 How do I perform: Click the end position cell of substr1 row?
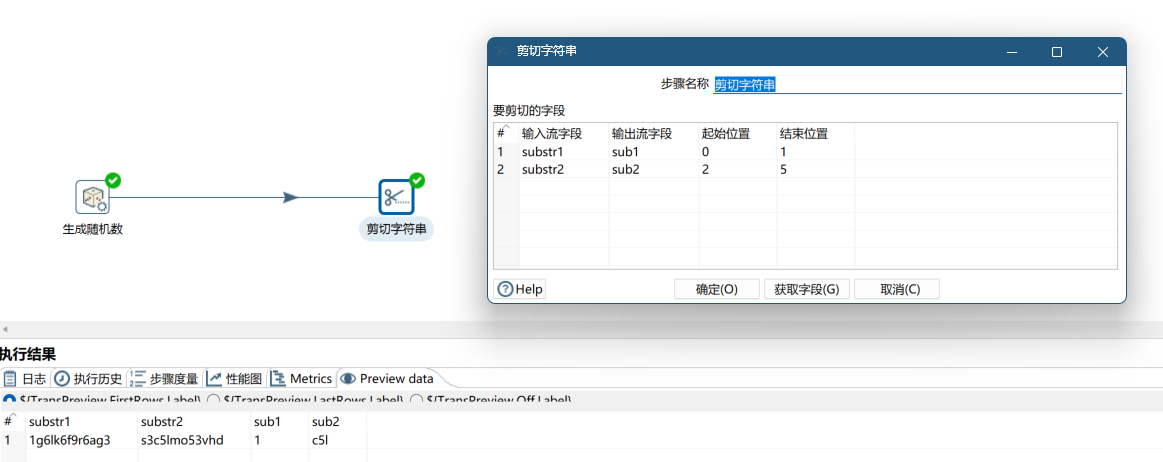[816, 152]
